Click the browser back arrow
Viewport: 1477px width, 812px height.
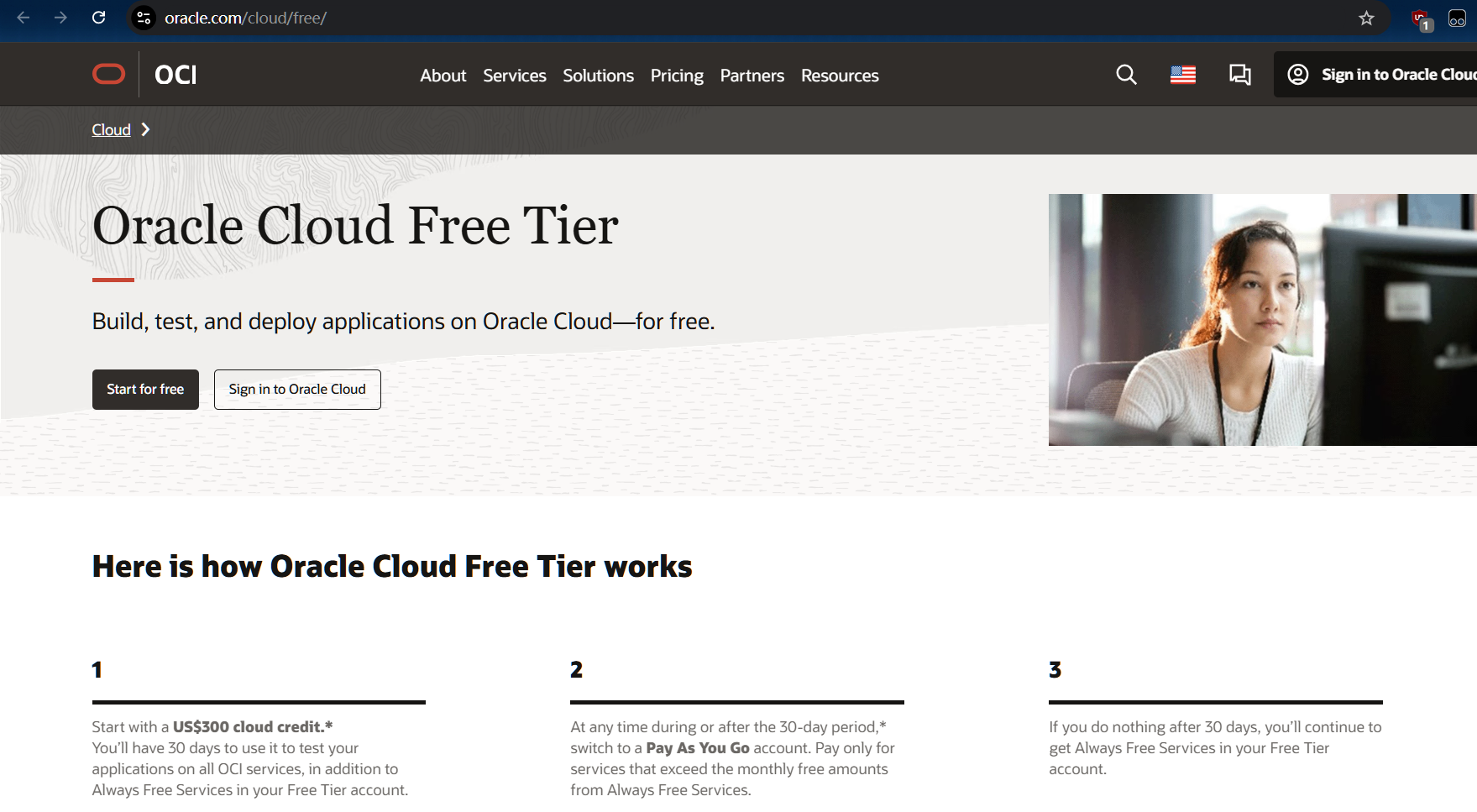(24, 18)
